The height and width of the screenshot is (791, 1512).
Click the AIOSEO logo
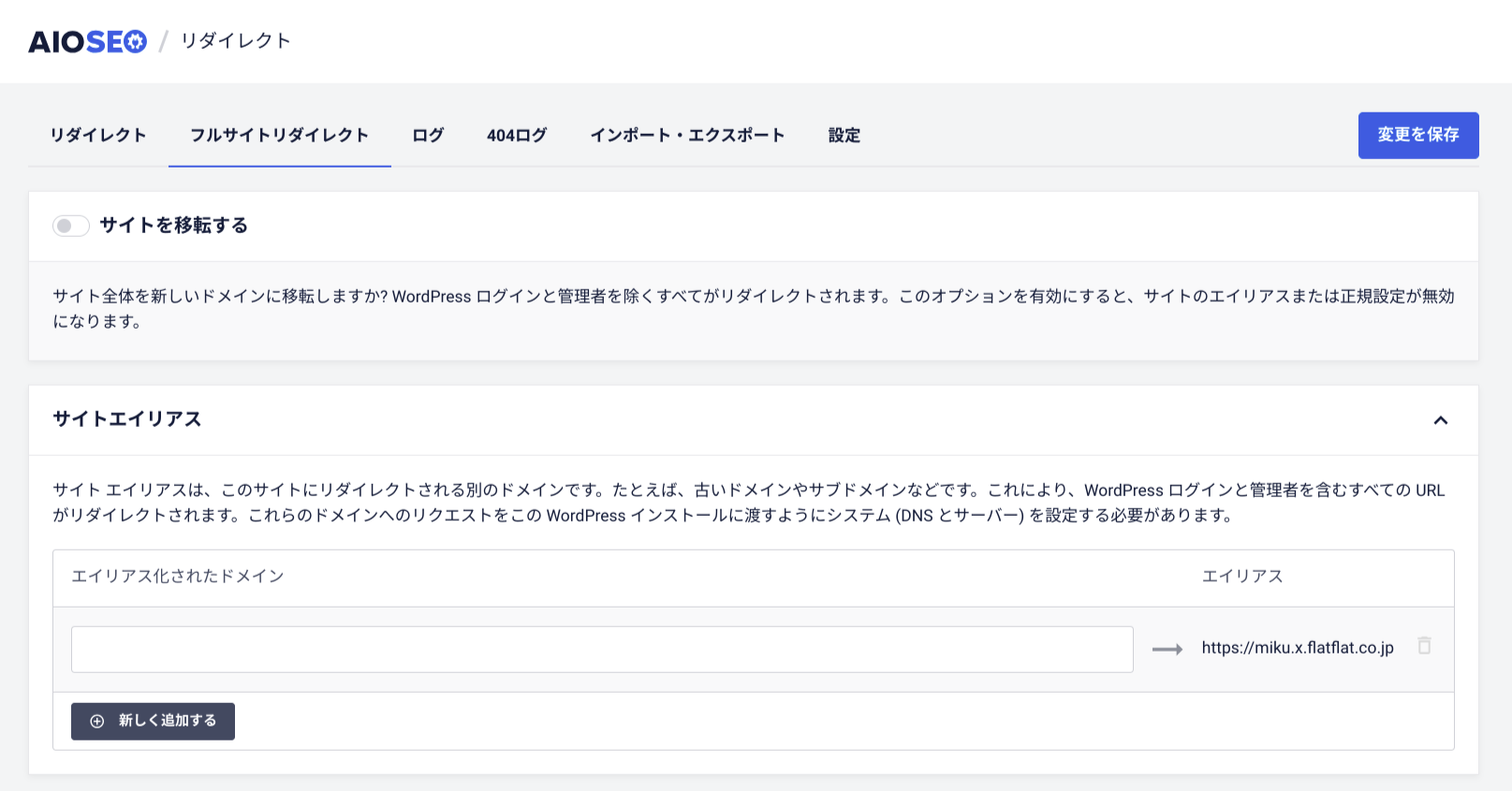[x=88, y=42]
